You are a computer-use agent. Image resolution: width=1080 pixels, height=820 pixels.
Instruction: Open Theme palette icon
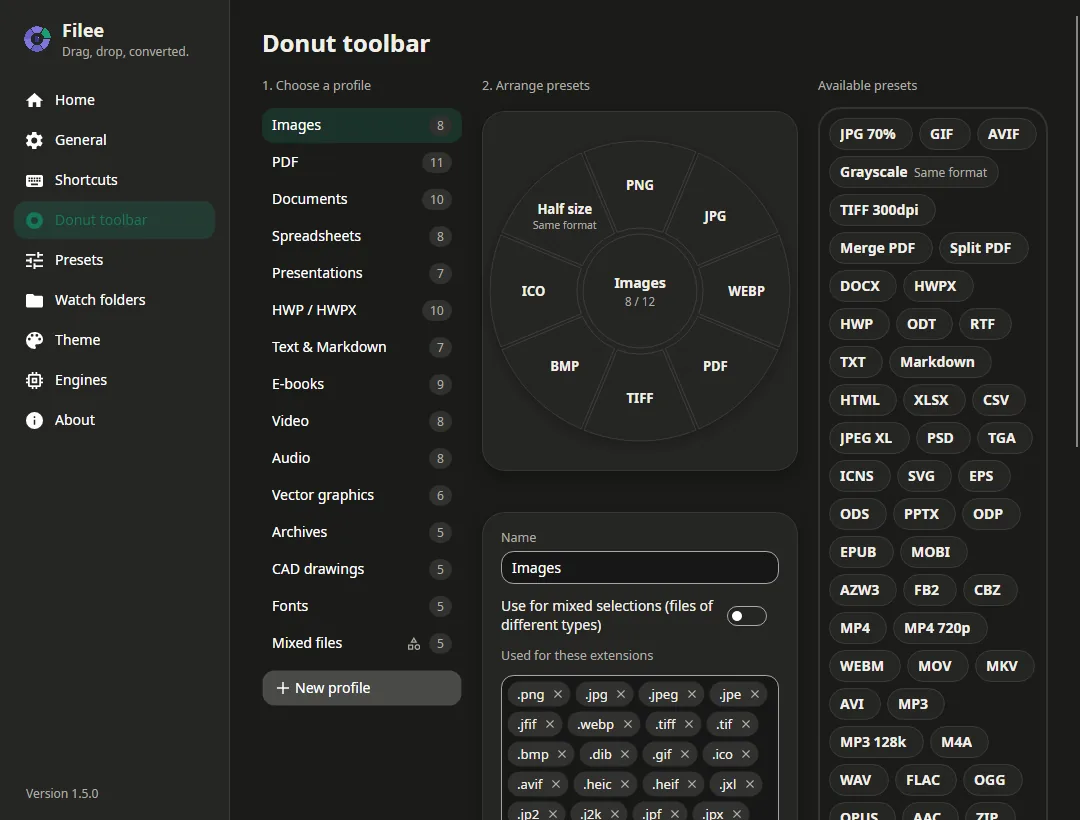[34, 340]
